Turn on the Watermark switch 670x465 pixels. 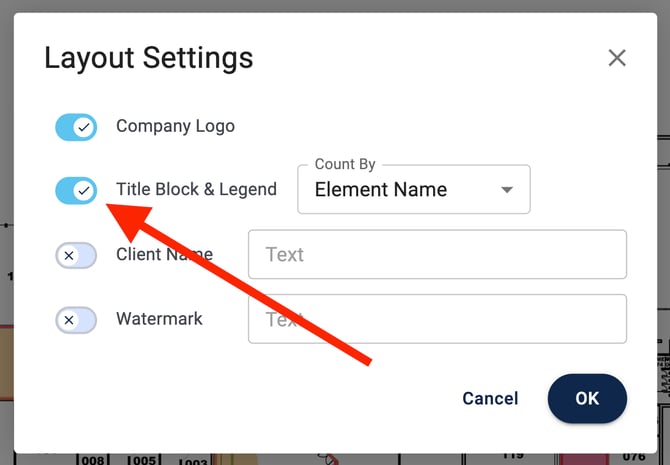[76, 320]
